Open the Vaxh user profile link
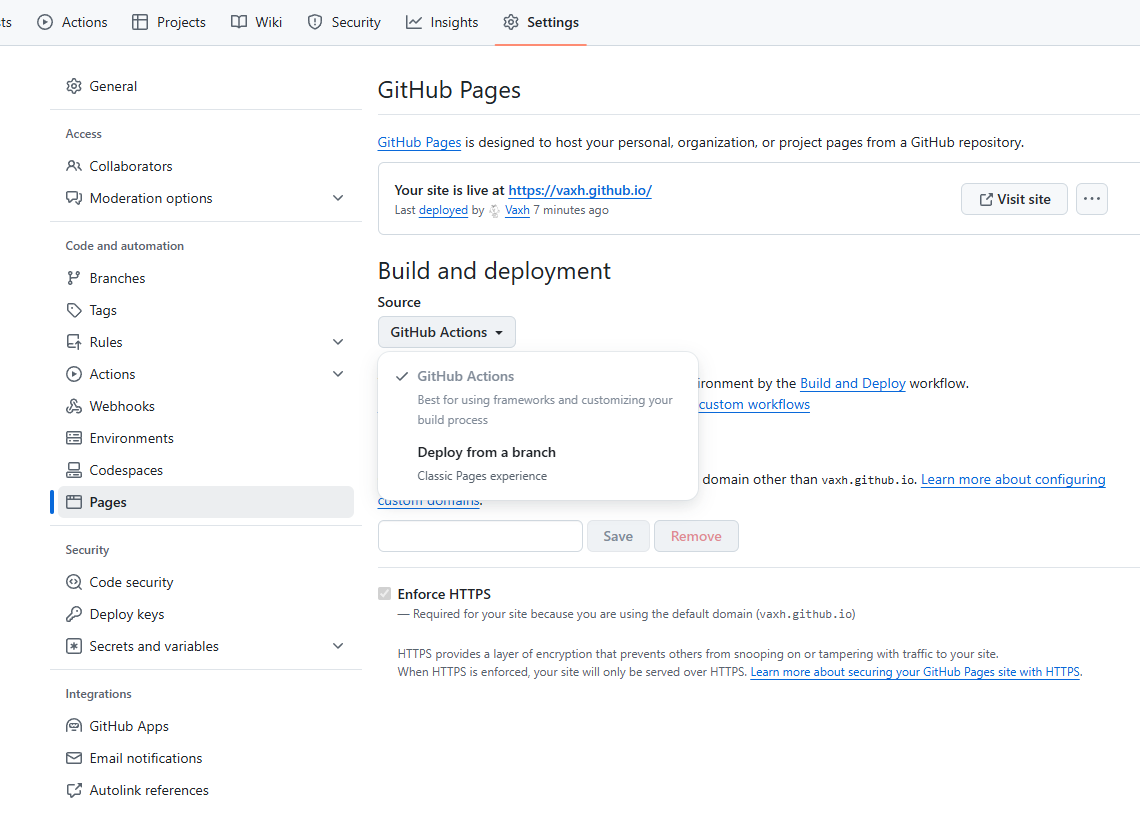Image resolution: width=1140 pixels, height=813 pixels. [518, 210]
